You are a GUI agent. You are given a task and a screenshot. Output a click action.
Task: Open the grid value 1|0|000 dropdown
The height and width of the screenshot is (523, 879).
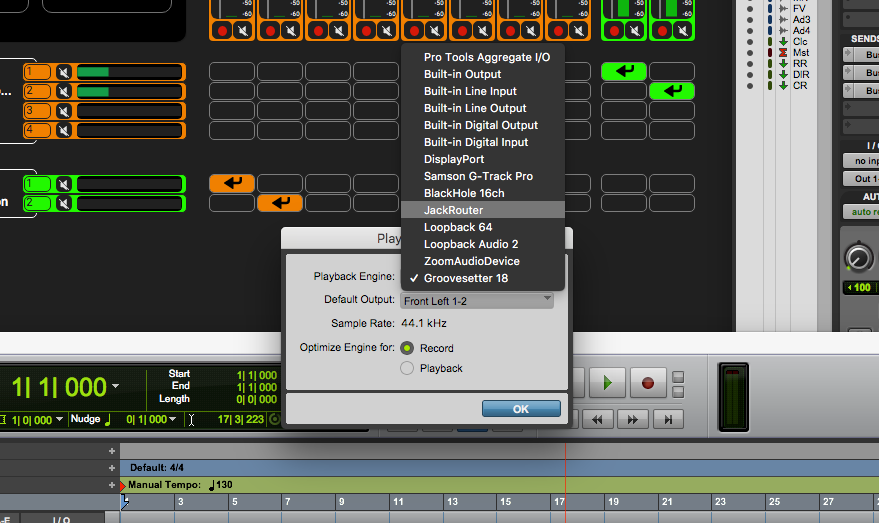point(59,419)
